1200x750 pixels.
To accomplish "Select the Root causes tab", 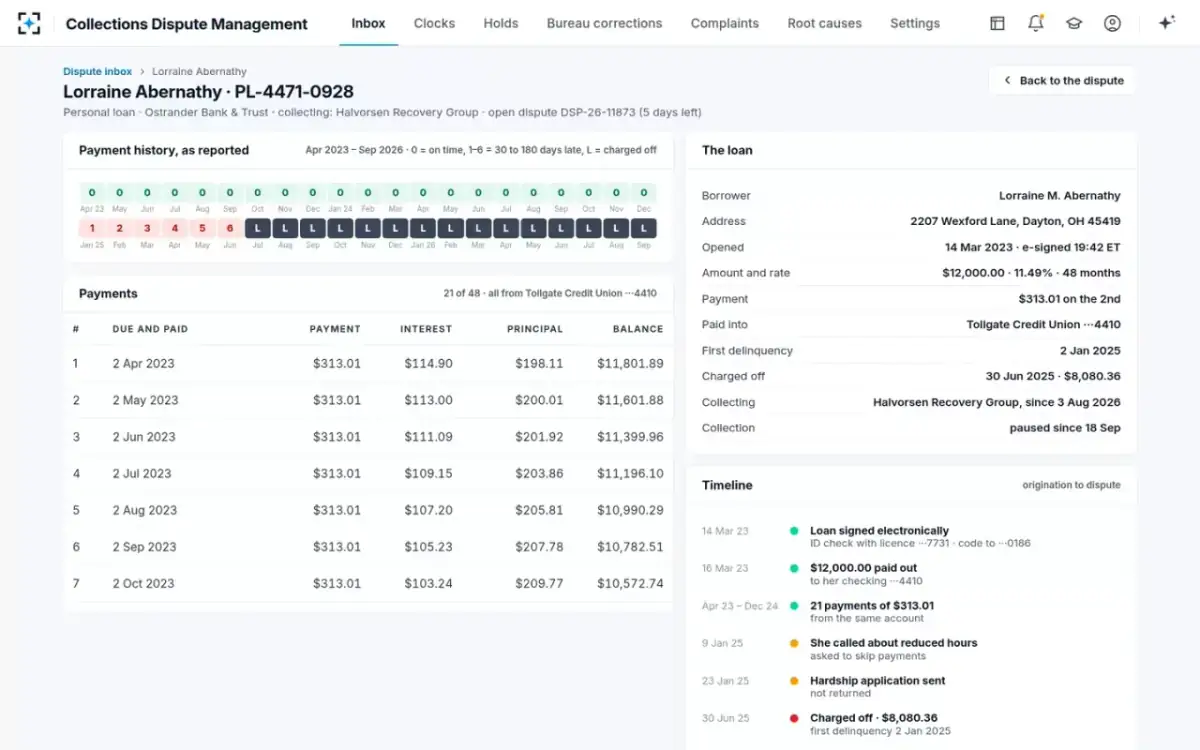I will point(824,23).
